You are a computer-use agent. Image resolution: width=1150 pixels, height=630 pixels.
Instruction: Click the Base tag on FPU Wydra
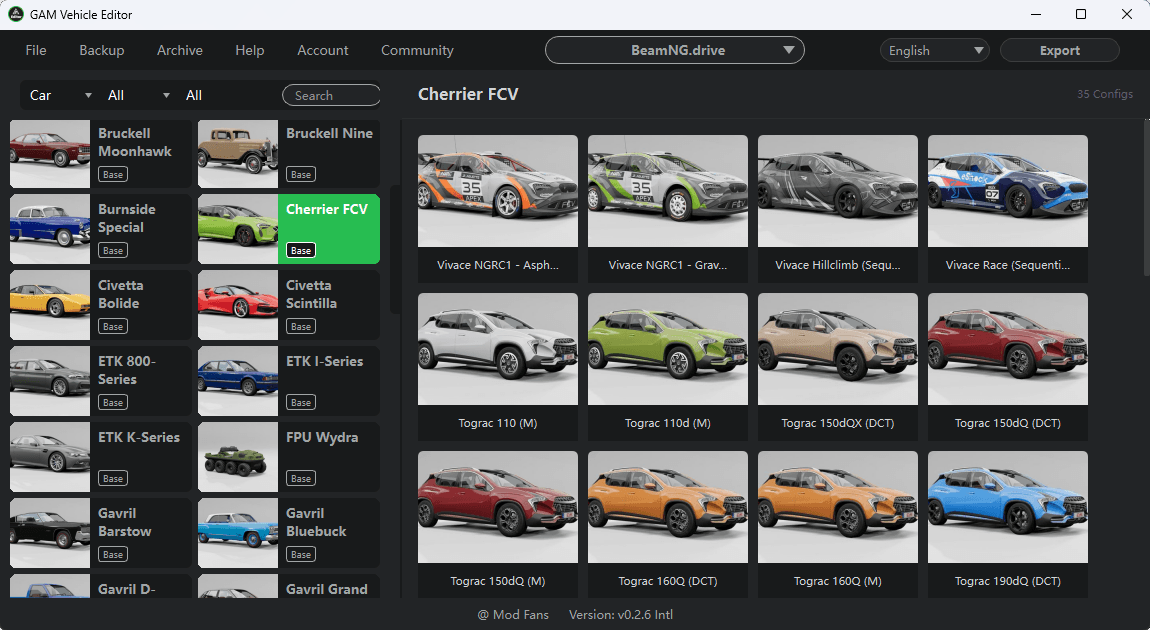point(301,478)
